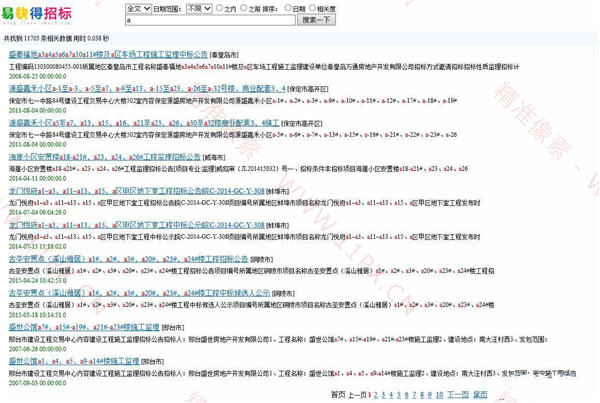Go to 上一页 previous page
600x403 pixels.
pyautogui.click(x=357, y=395)
